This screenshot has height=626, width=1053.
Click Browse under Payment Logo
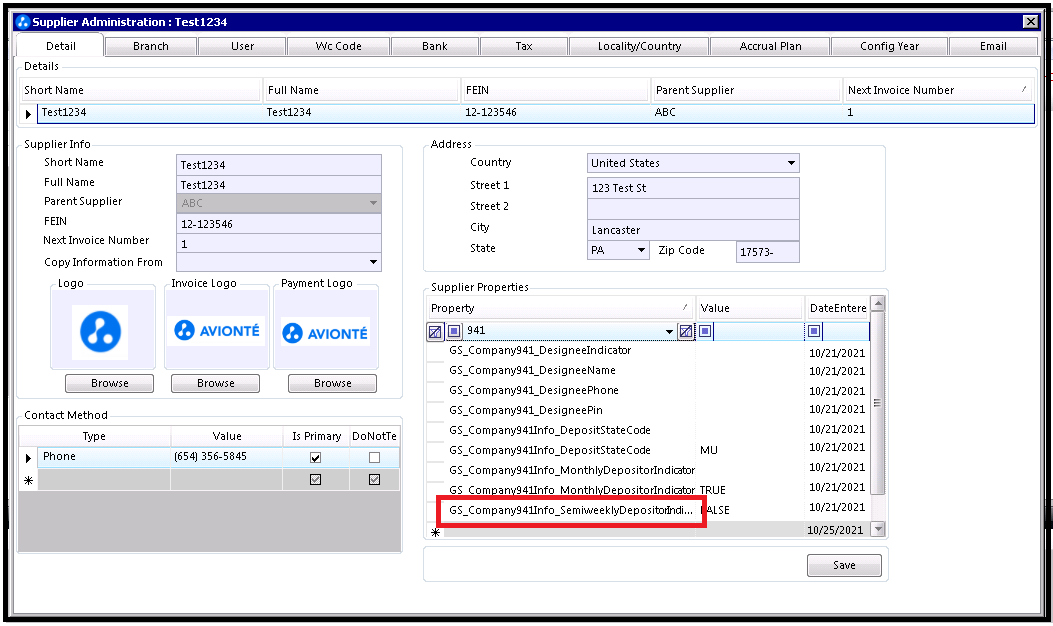click(332, 384)
